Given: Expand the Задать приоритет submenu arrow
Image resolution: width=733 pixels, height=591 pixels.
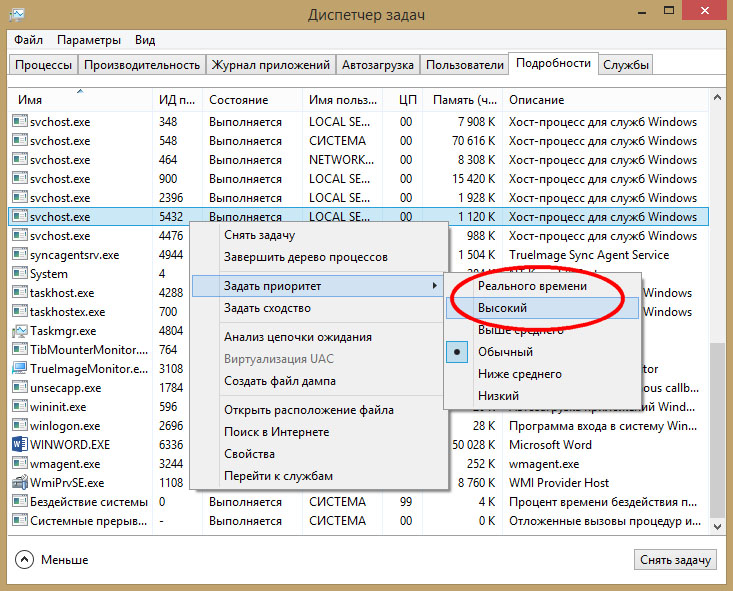Looking at the screenshot, I should coord(435,285).
